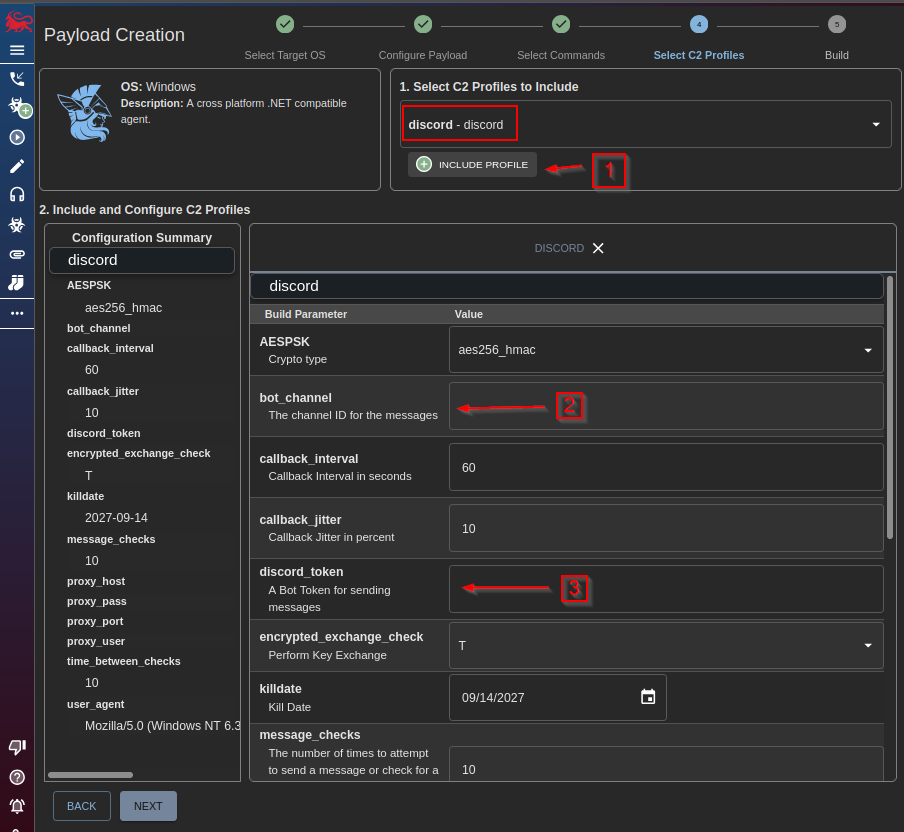Click proxy_port entry in summary
904x832 pixels.
click(x=95, y=622)
